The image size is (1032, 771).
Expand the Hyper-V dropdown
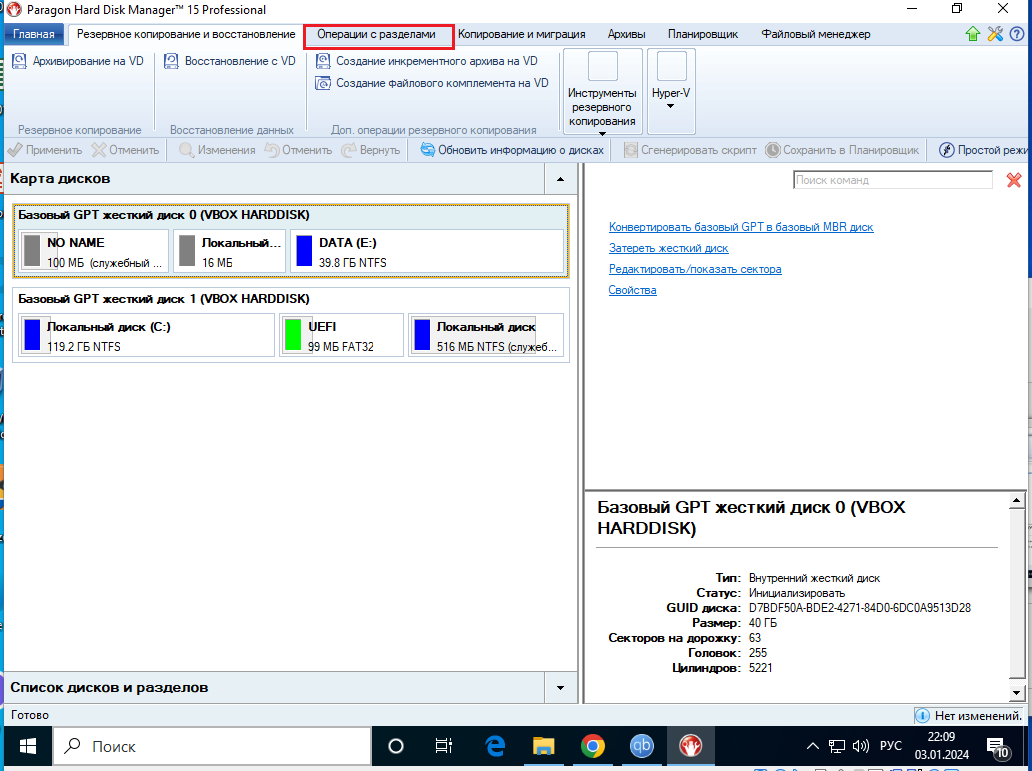click(x=671, y=91)
